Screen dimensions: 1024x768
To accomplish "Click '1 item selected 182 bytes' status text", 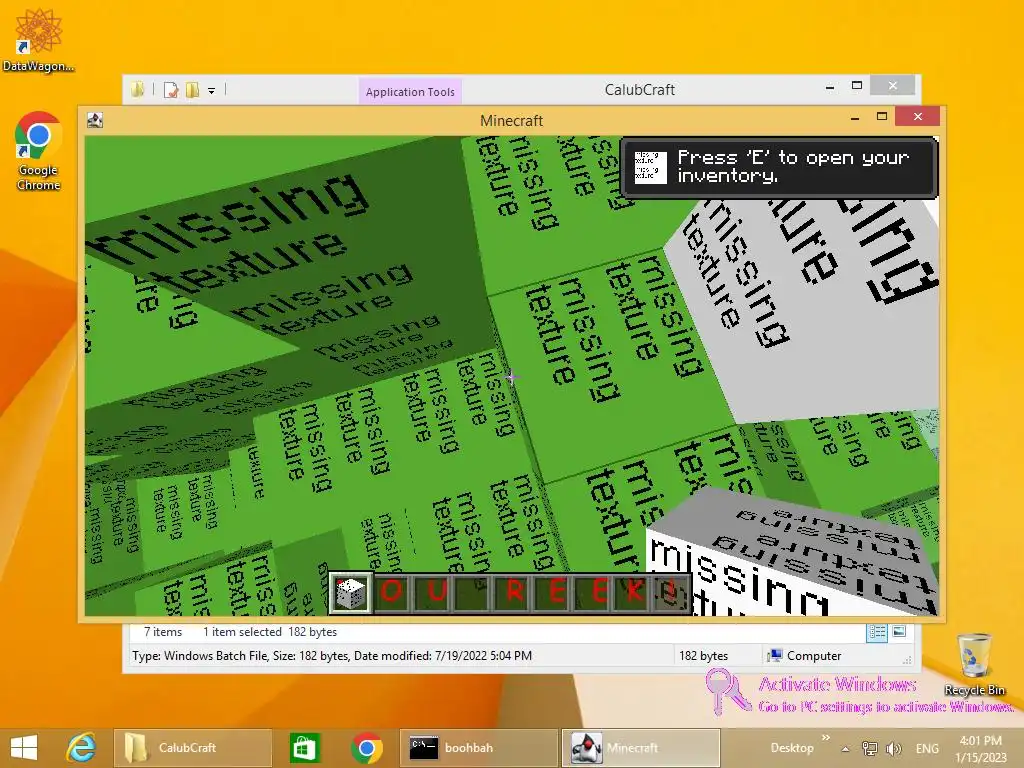I will 270,632.
